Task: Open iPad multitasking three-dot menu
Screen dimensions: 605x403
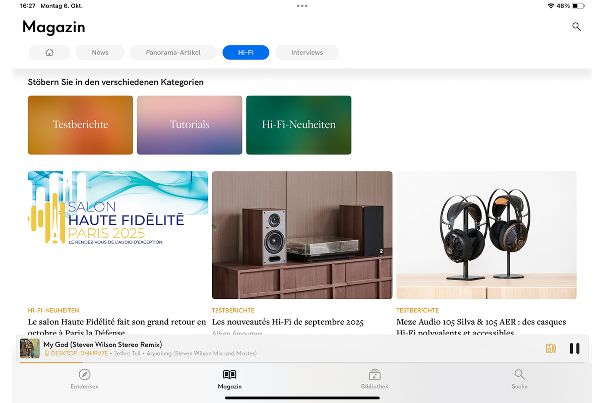Action: coord(302,5)
